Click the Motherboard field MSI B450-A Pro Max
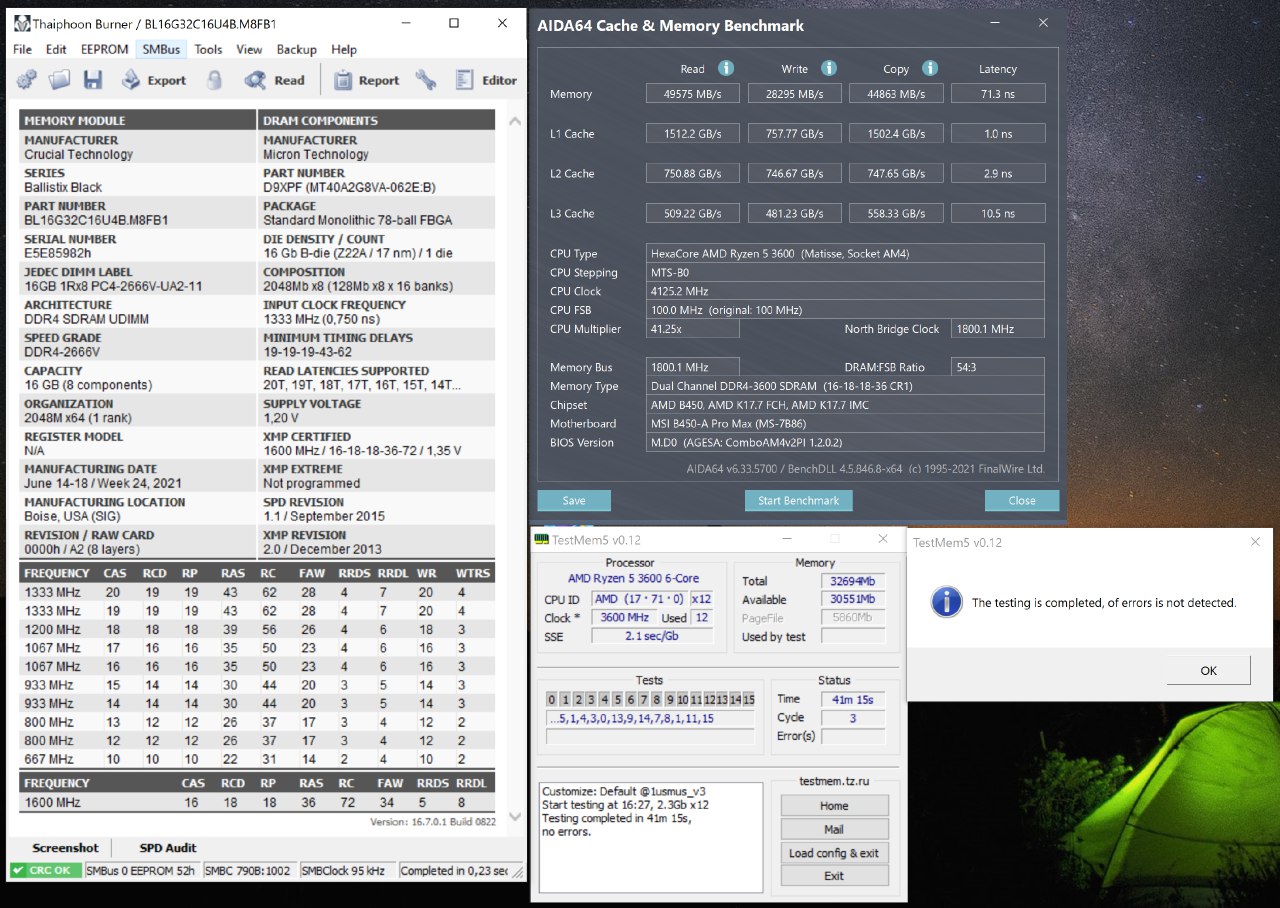 tap(846, 423)
